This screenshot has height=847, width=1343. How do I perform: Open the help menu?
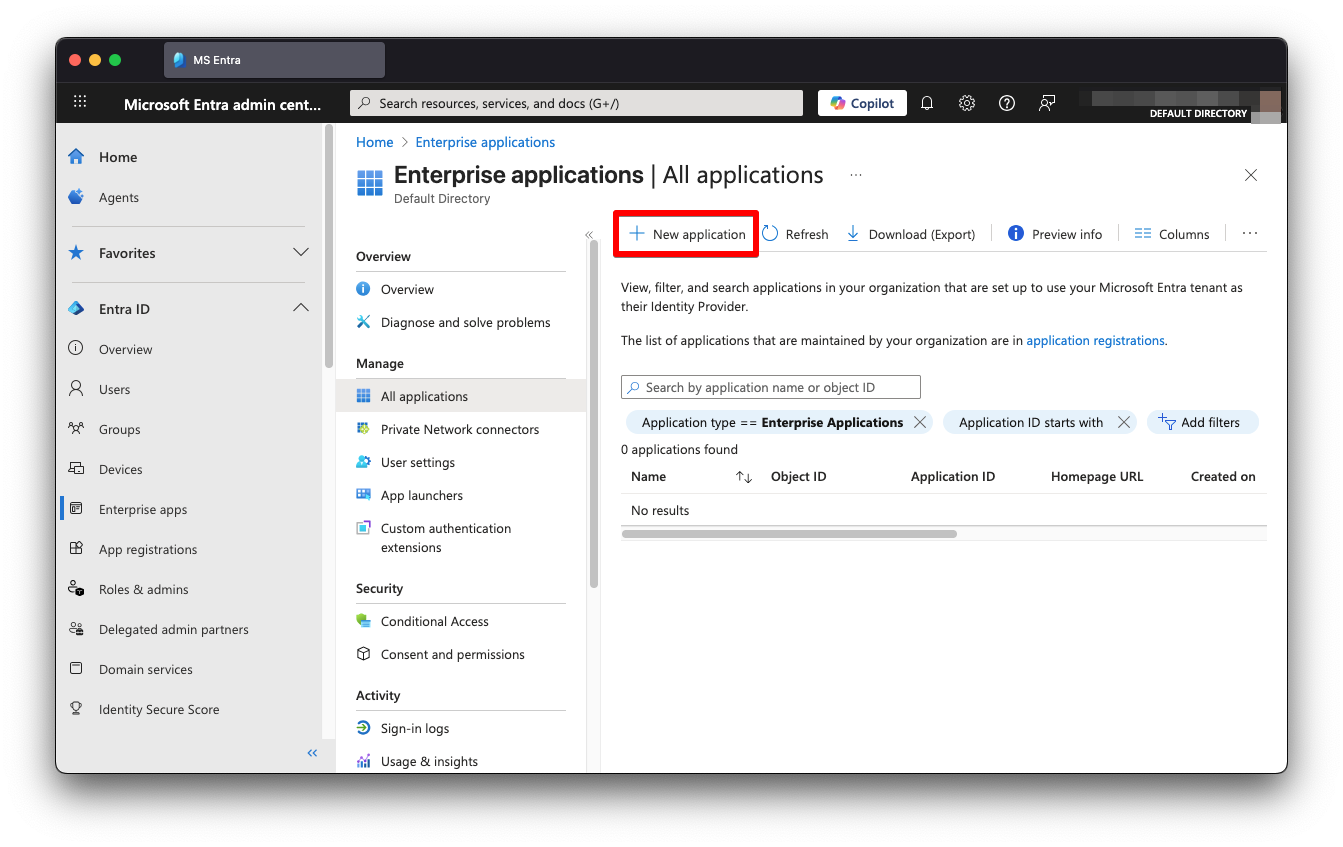click(x=1006, y=102)
